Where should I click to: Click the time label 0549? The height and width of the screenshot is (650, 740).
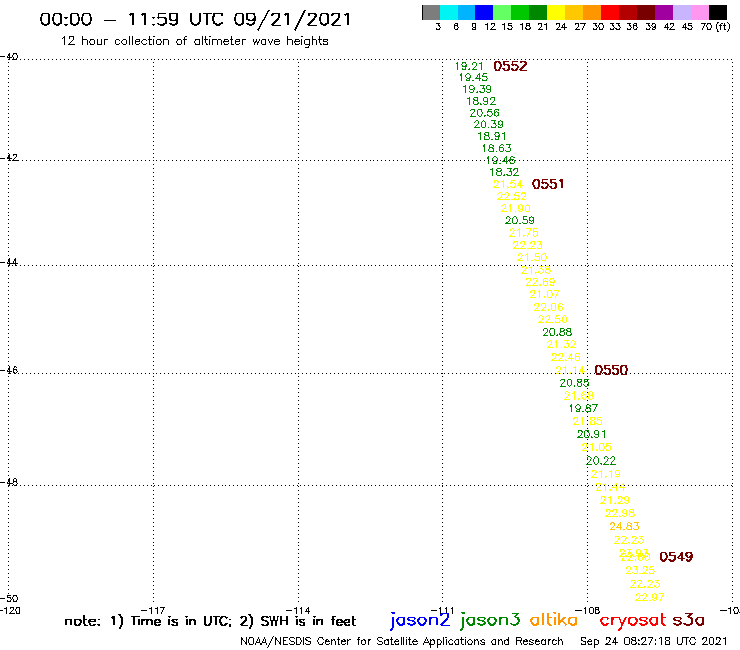(676, 557)
